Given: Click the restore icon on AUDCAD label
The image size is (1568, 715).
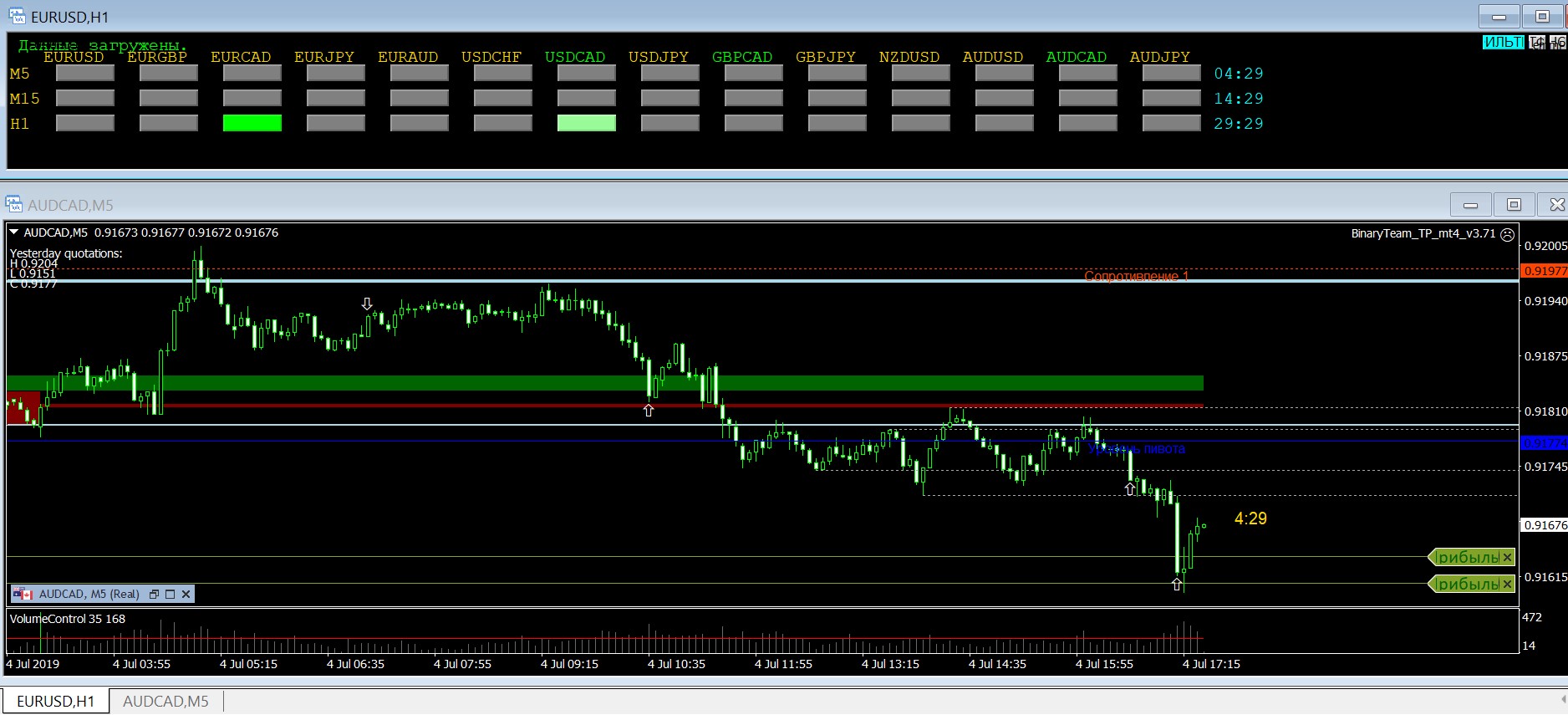Looking at the screenshot, I should click(x=154, y=595).
